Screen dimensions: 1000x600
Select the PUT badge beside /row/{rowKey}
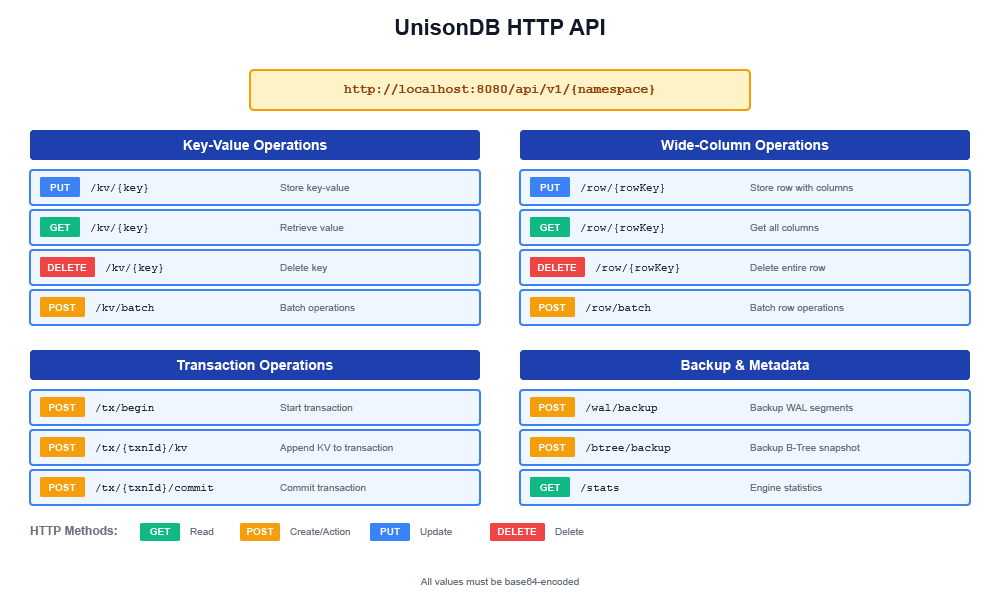click(x=550, y=187)
